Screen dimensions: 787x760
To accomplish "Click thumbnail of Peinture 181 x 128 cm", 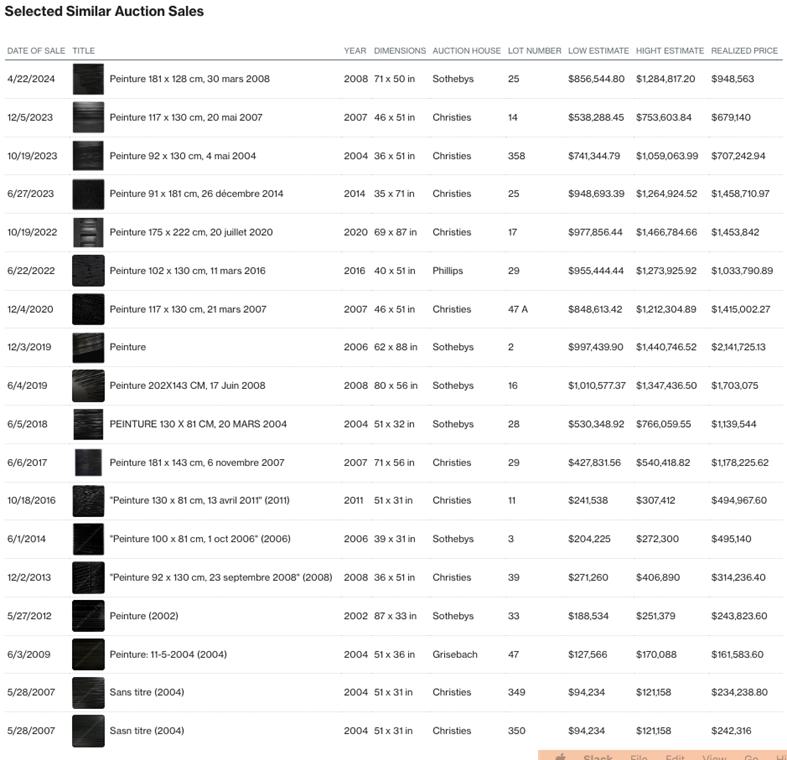I will 88,79.
